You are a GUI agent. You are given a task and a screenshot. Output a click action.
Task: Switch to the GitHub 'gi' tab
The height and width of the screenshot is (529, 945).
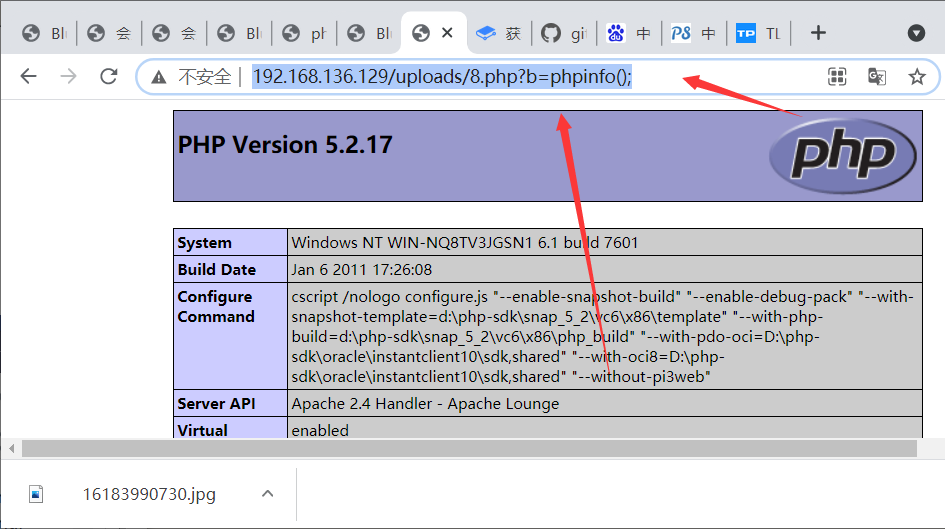point(564,33)
